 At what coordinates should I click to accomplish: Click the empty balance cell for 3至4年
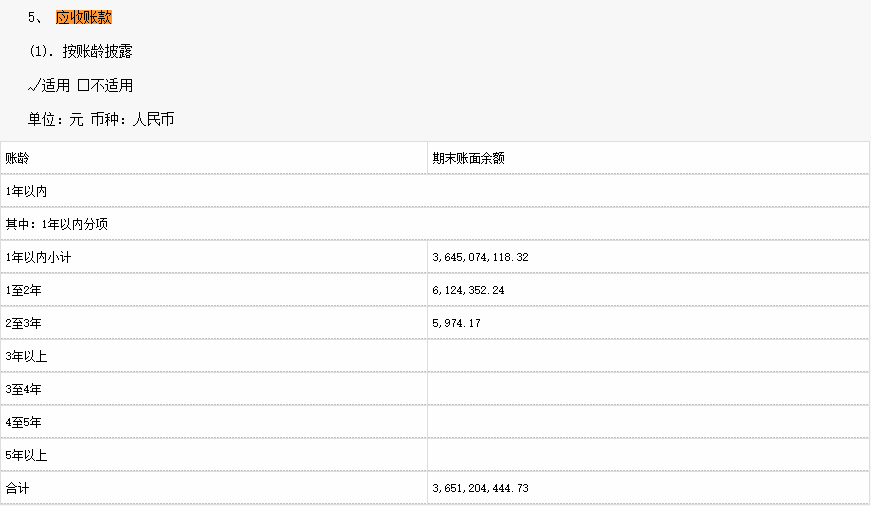(x=648, y=389)
